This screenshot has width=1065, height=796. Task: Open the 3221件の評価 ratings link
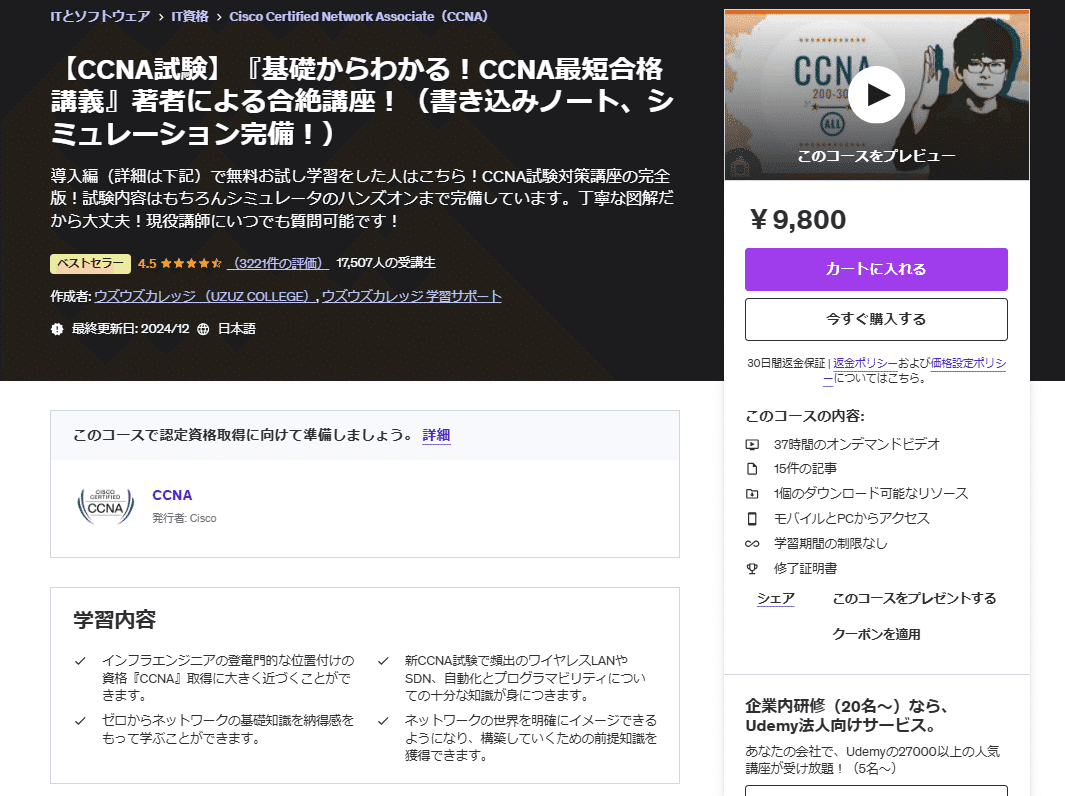click(278, 264)
